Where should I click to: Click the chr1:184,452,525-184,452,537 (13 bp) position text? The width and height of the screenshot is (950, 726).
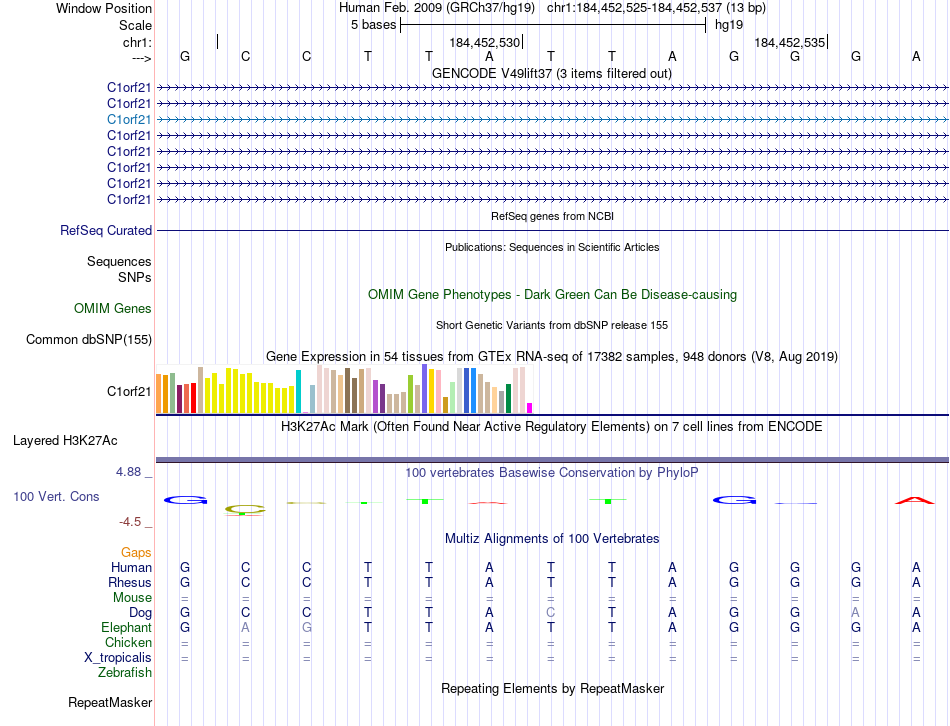pos(656,8)
